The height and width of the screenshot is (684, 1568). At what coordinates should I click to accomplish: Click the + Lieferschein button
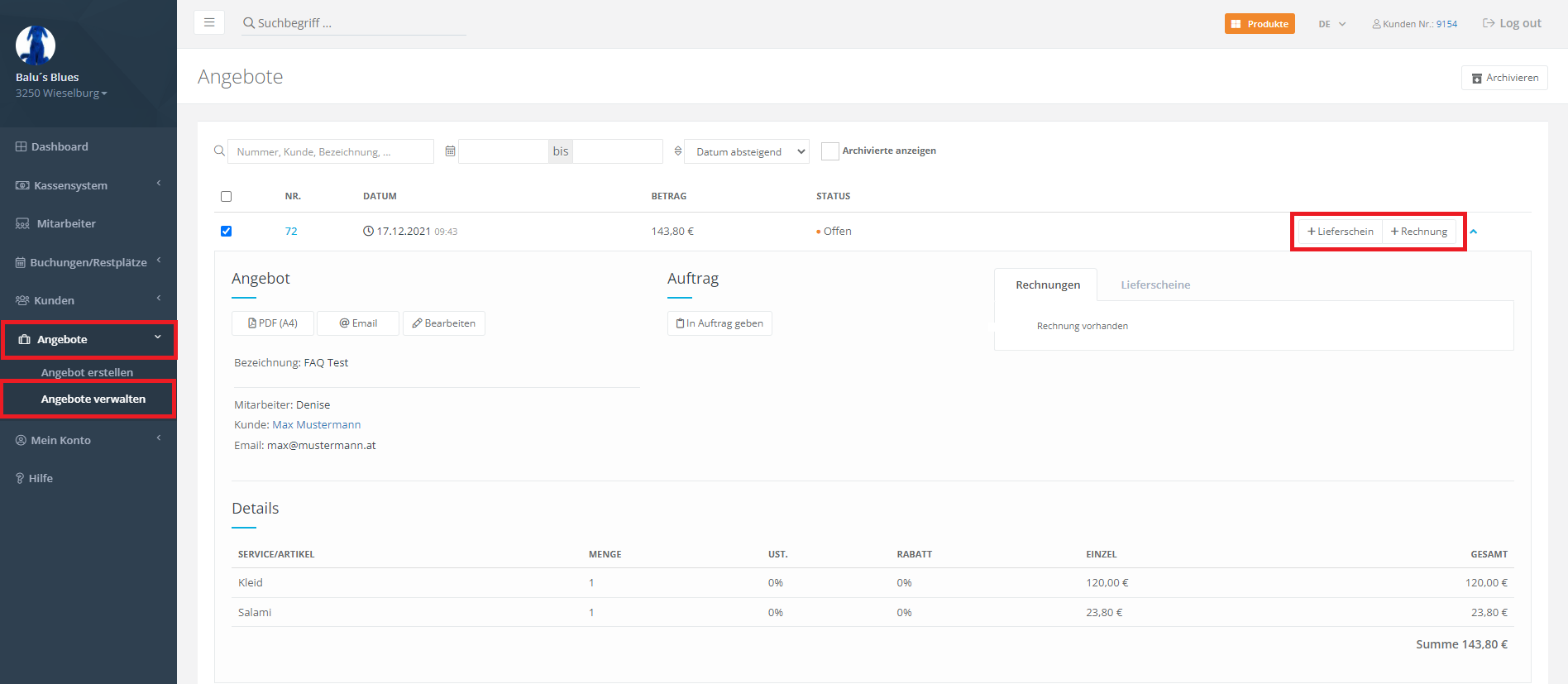[1340, 232]
